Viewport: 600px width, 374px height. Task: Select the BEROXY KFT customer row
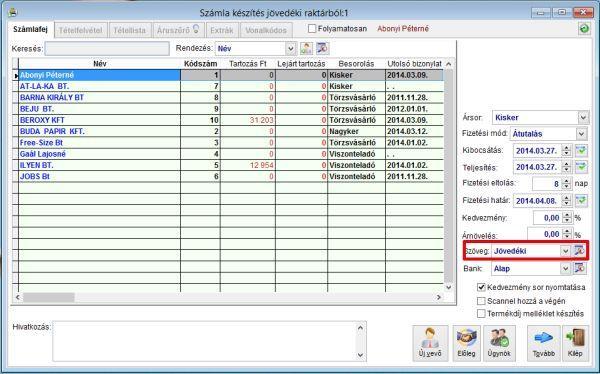231,120
